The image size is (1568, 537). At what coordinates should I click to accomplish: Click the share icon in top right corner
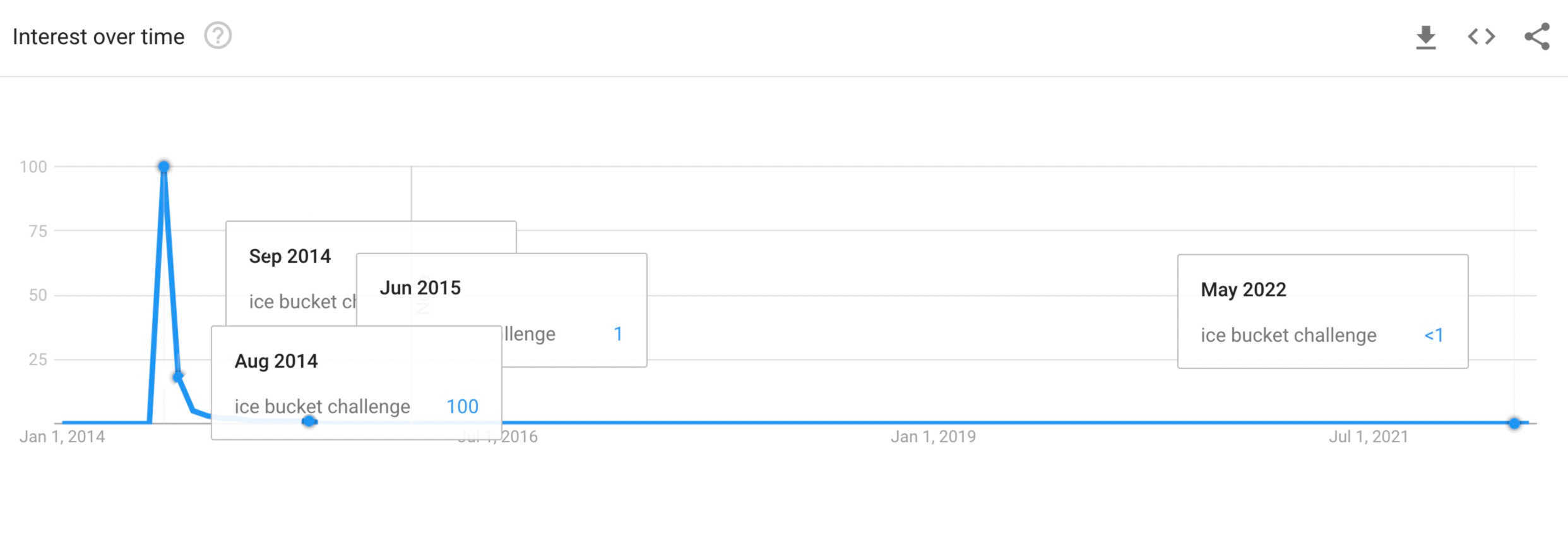point(1536,36)
